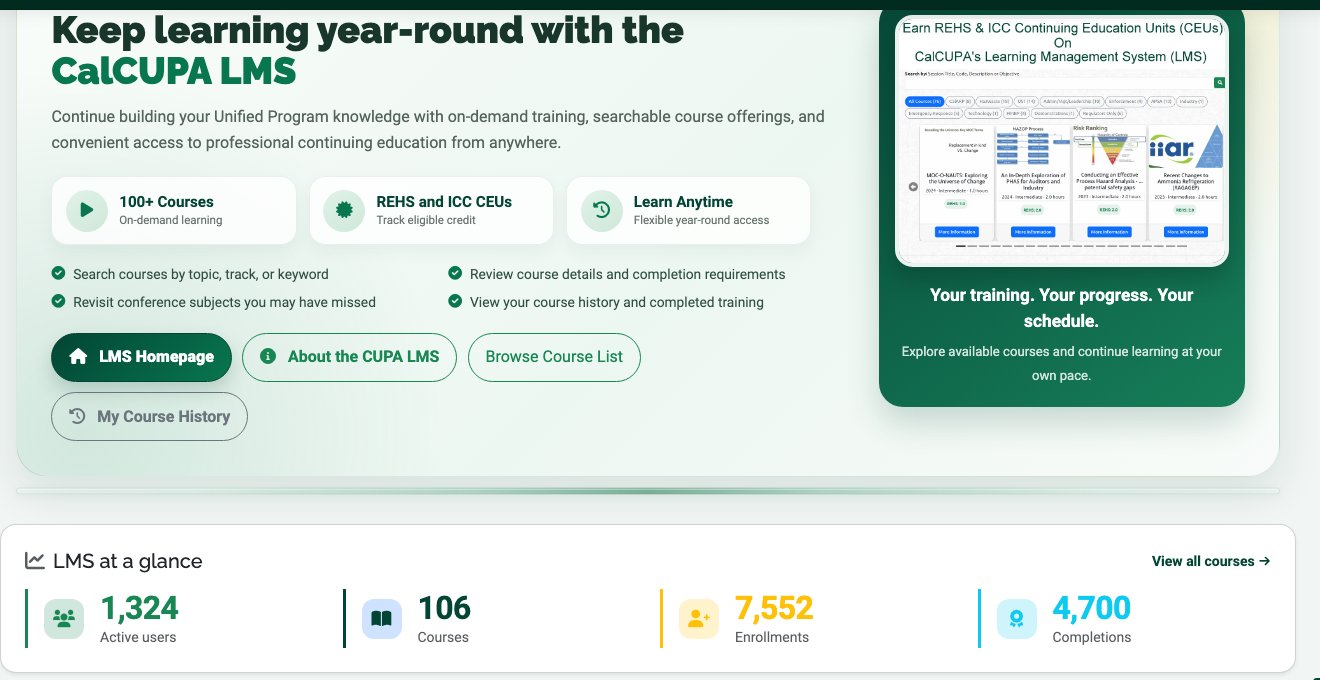Click the Explore available courses description text
Image resolution: width=1320 pixels, height=680 pixels.
pos(1062,364)
